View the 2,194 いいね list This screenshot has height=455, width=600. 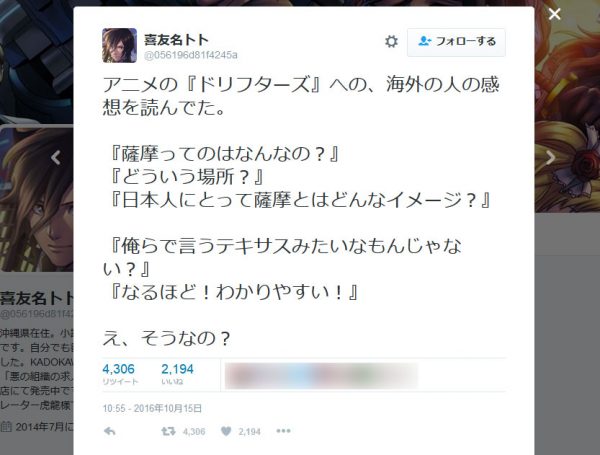[177, 374]
